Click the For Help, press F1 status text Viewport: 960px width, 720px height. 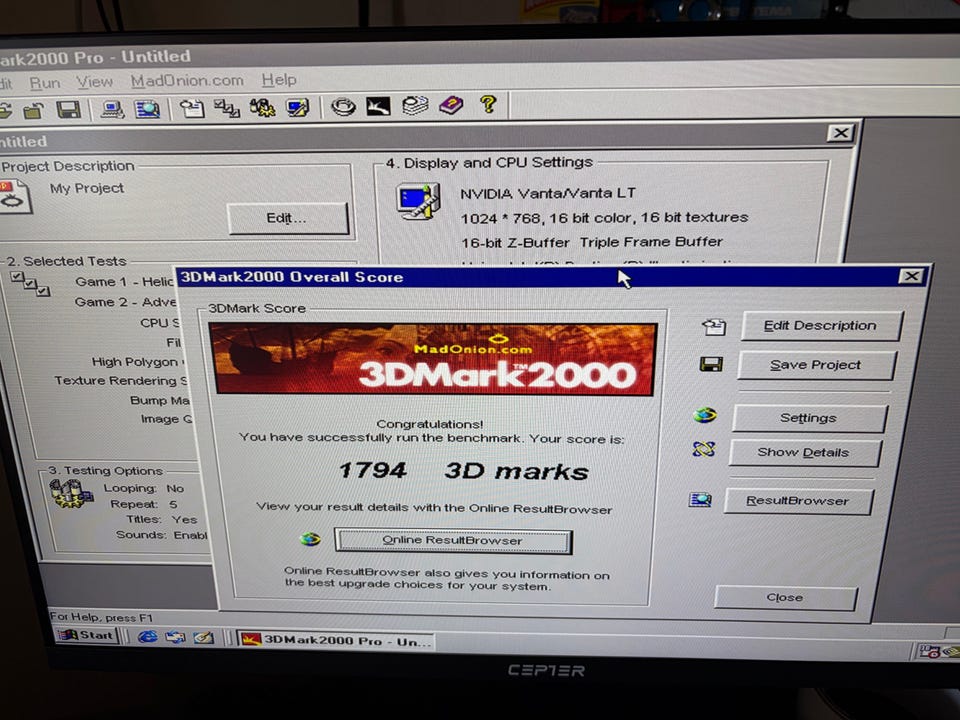pos(102,617)
